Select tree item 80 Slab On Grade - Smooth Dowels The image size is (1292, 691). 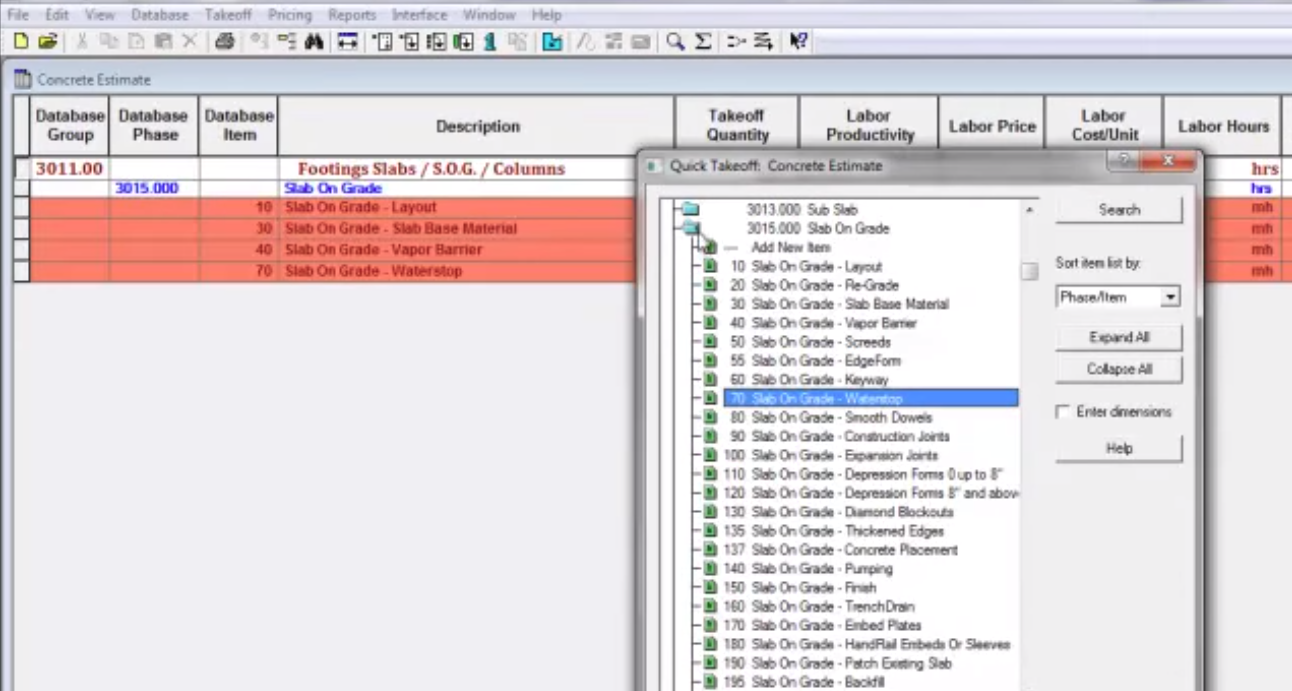[x=831, y=418]
